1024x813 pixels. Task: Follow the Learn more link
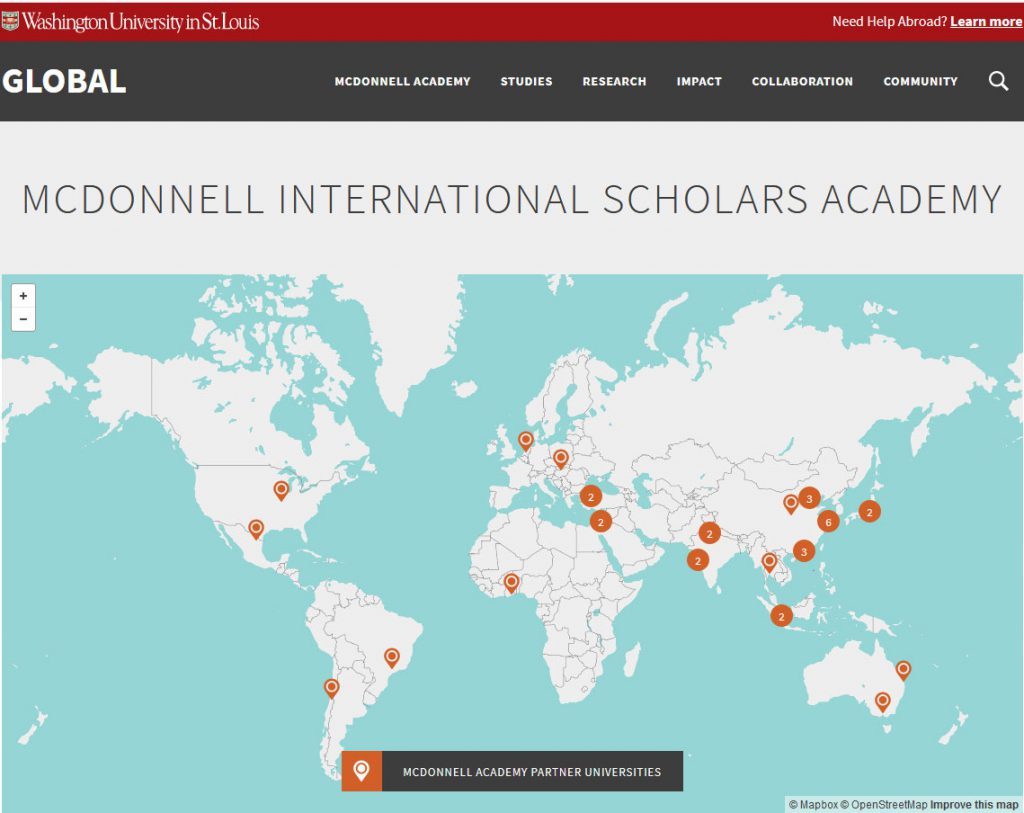(x=986, y=22)
